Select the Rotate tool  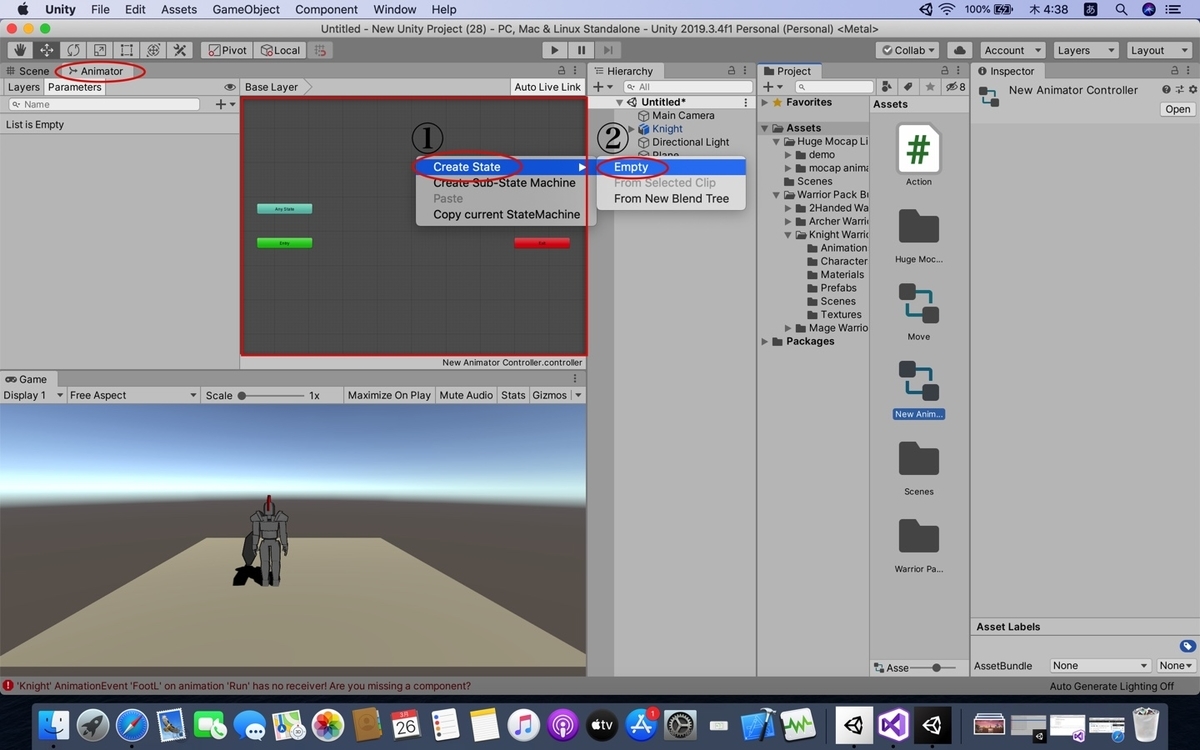[x=73, y=50]
